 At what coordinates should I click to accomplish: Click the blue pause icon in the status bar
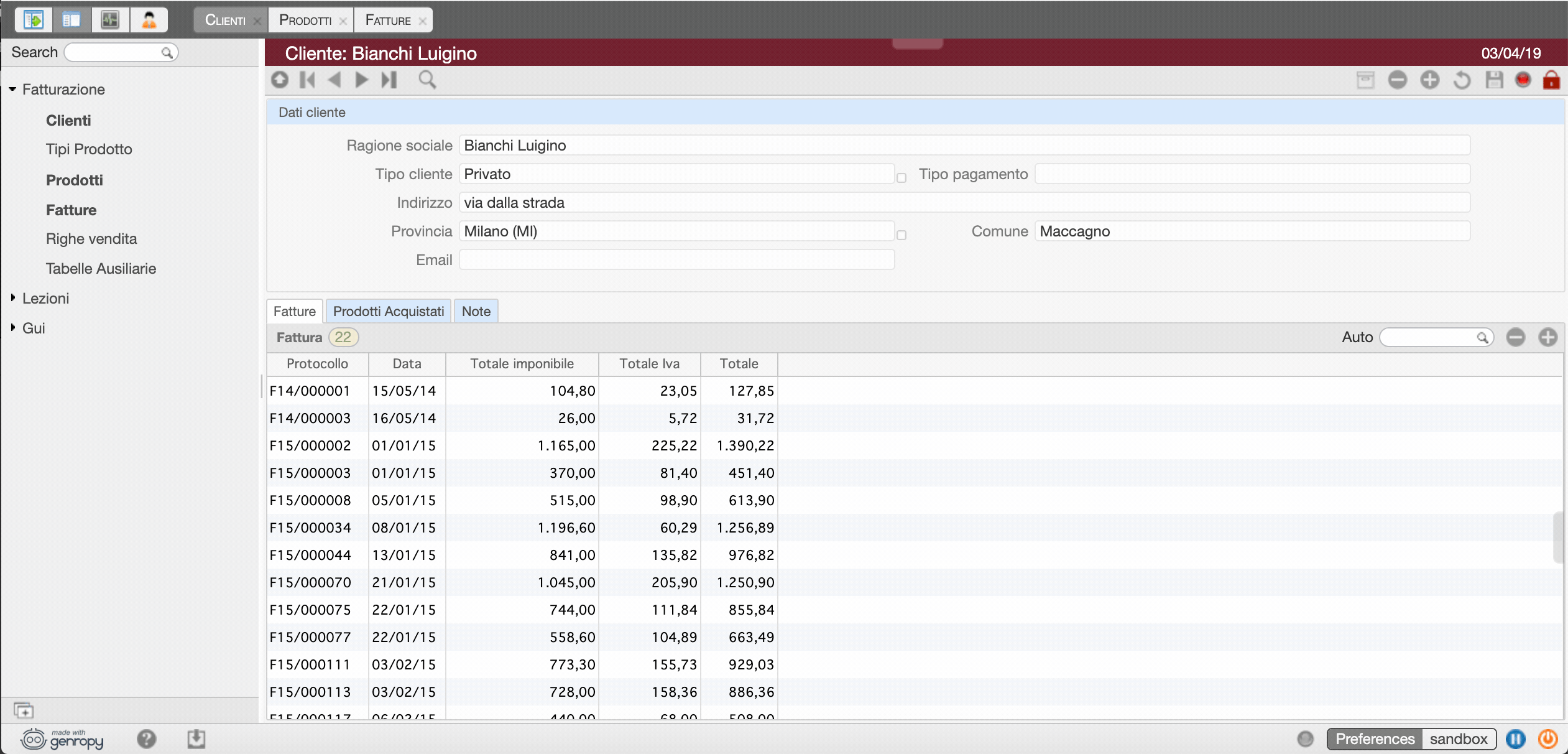pos(1516,739)
